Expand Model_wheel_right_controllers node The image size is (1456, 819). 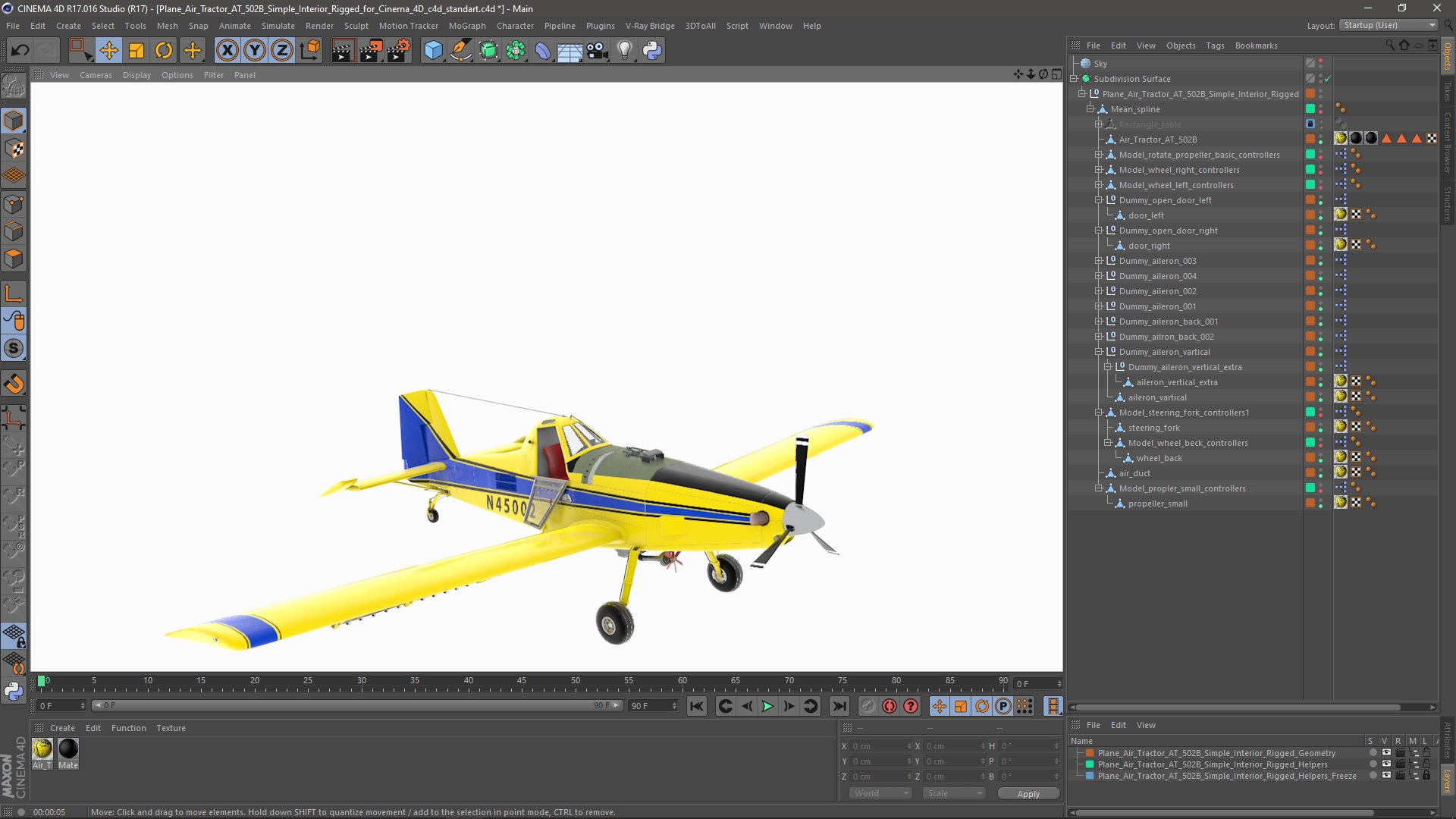pos(1098,170)
